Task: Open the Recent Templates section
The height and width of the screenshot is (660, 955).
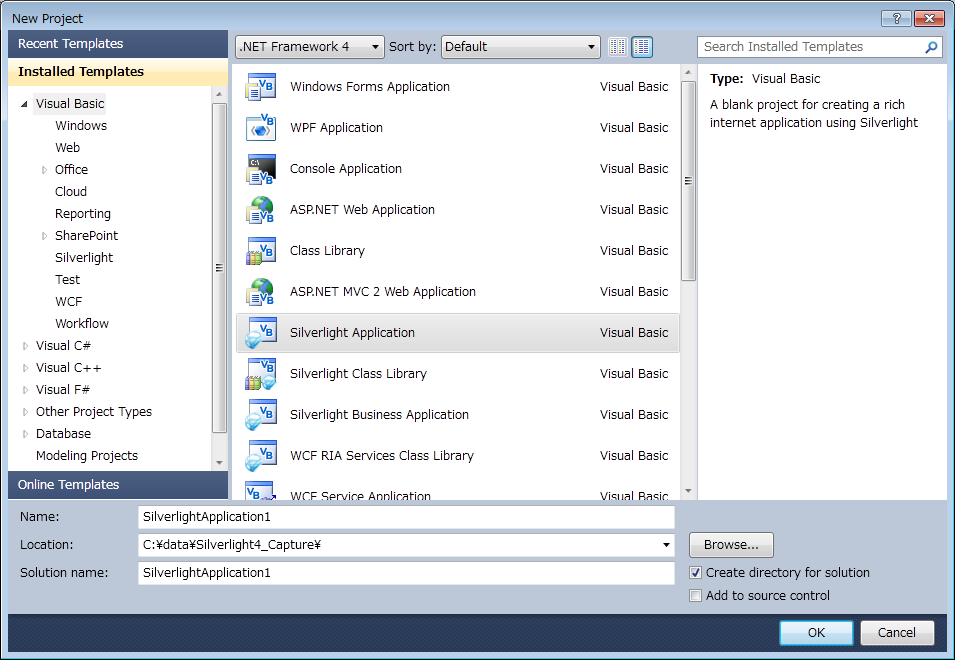Action: (x=118, y=44)
